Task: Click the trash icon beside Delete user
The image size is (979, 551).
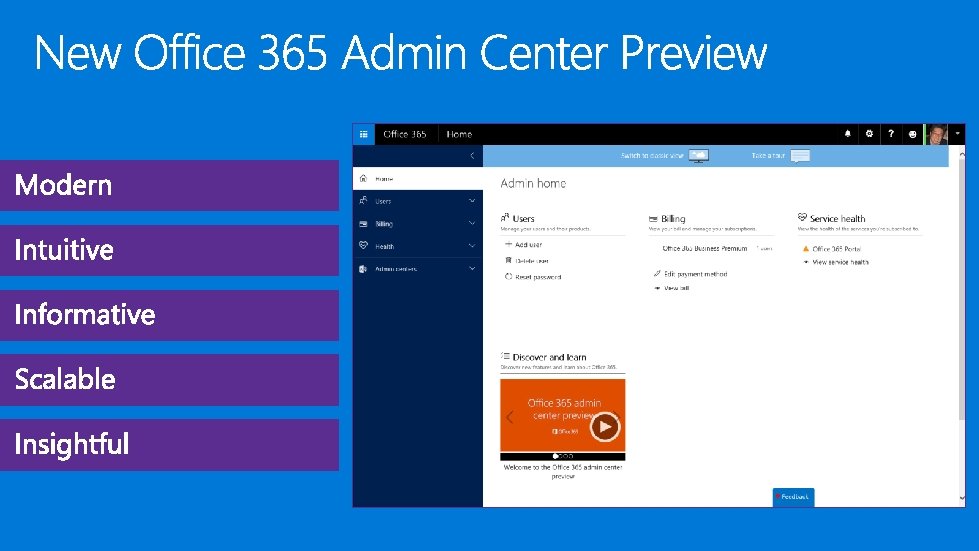Action: (508, 260)
